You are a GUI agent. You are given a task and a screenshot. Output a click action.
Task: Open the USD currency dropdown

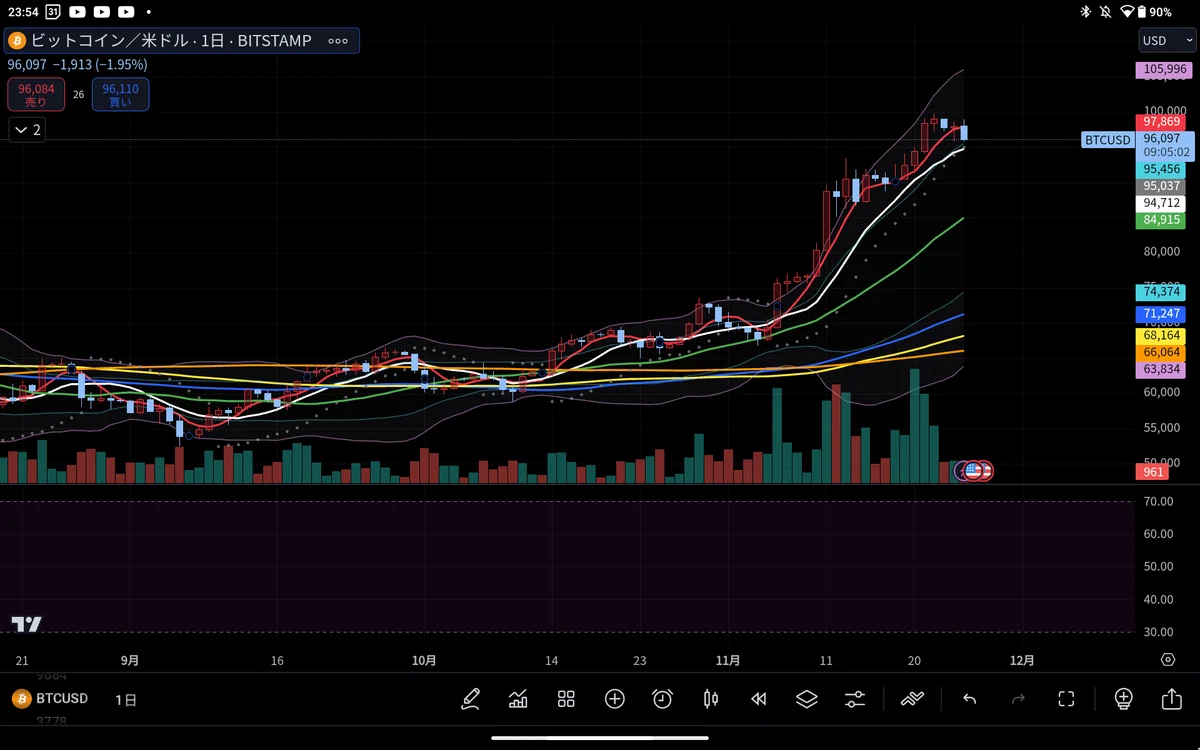[1166, 41]
